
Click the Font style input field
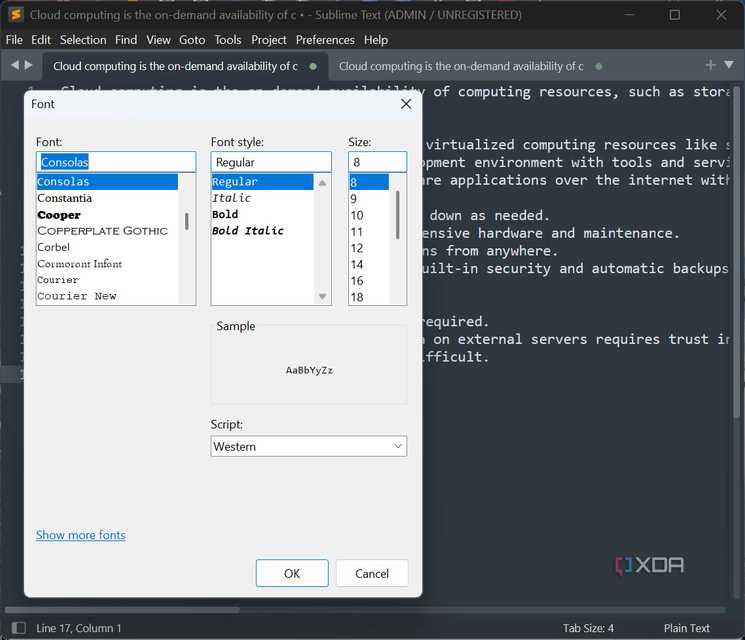271,162
